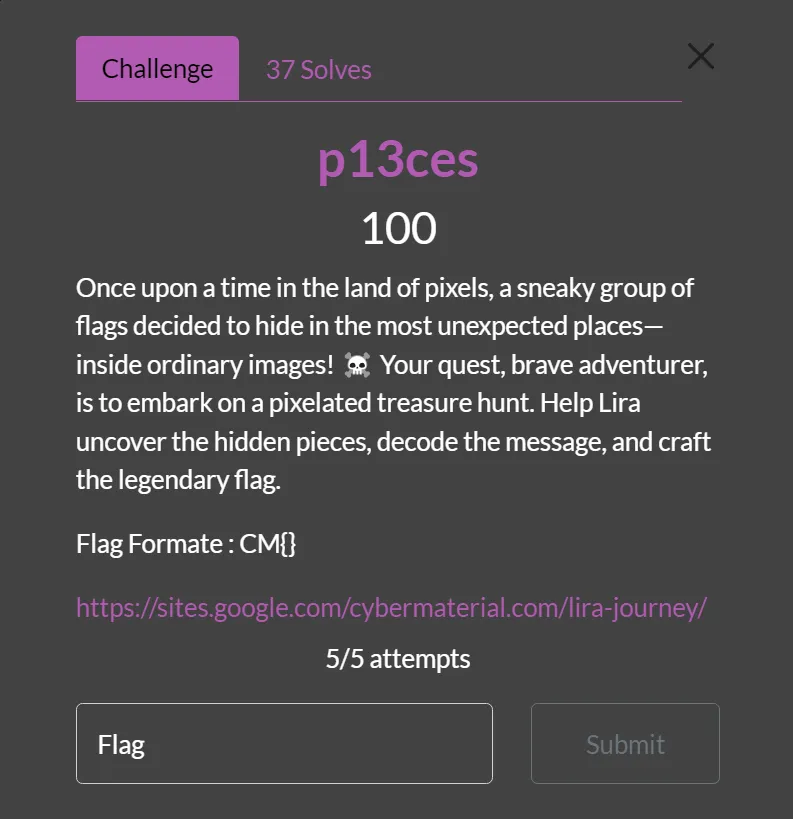Click the 5/5 attempts counter
This screenshot has height=819, width=793.
click(x=397, y=659)
